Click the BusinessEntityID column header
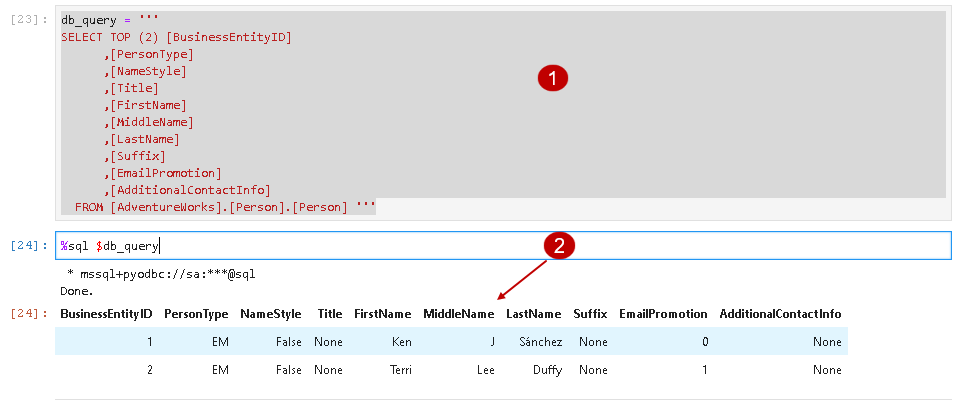This screenshot has width=964, height=400. coord(106,314)
